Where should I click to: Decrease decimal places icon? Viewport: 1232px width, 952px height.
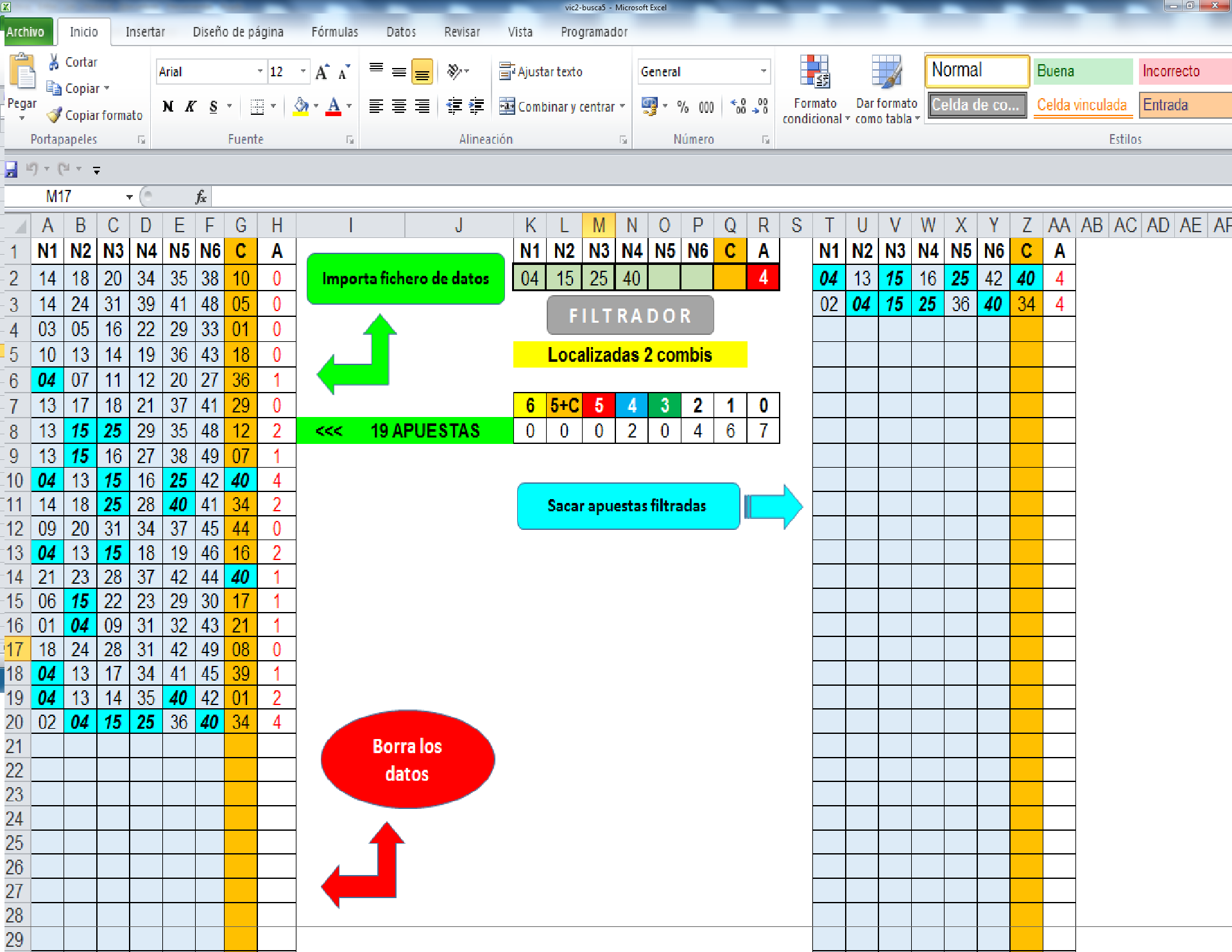[x=760, y=106]
